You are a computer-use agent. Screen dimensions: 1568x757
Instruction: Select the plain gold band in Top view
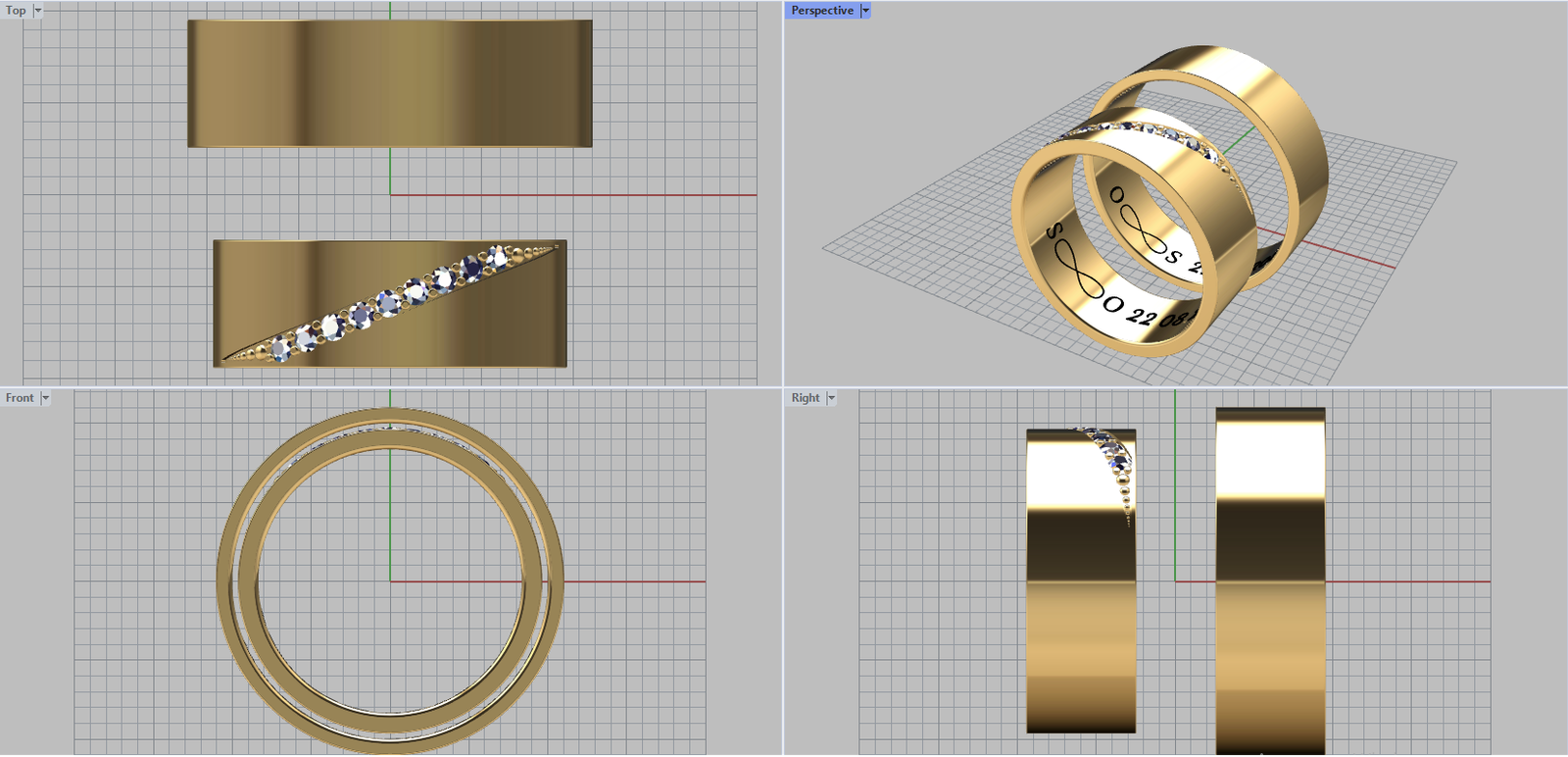[389, 83]
